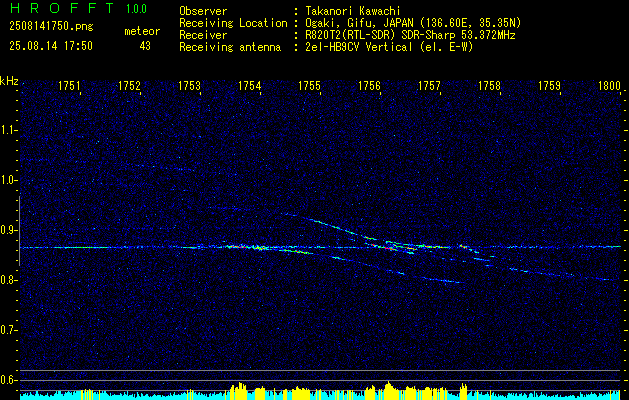The width and height of the screenshot is (629, 400).
Task: Click the 1754 time marker
Action: pos(250,86)
